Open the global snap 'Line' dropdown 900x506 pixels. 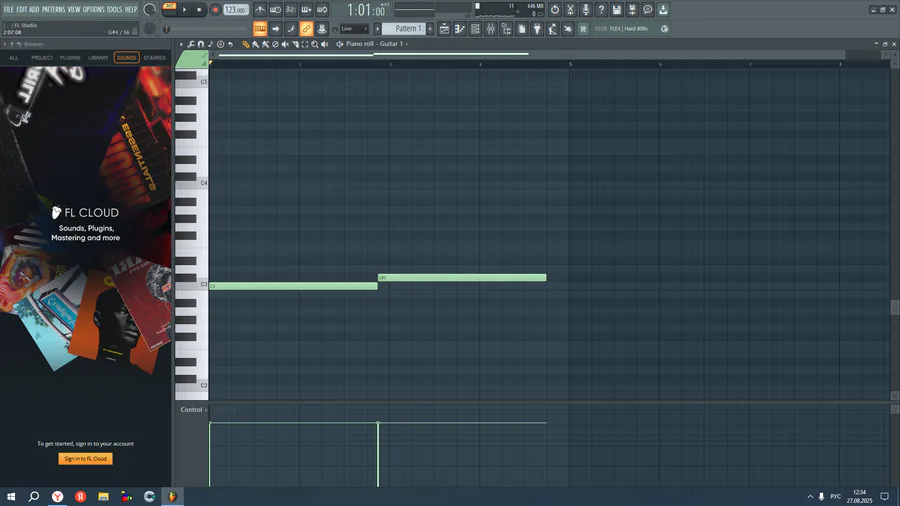point(354,29)
